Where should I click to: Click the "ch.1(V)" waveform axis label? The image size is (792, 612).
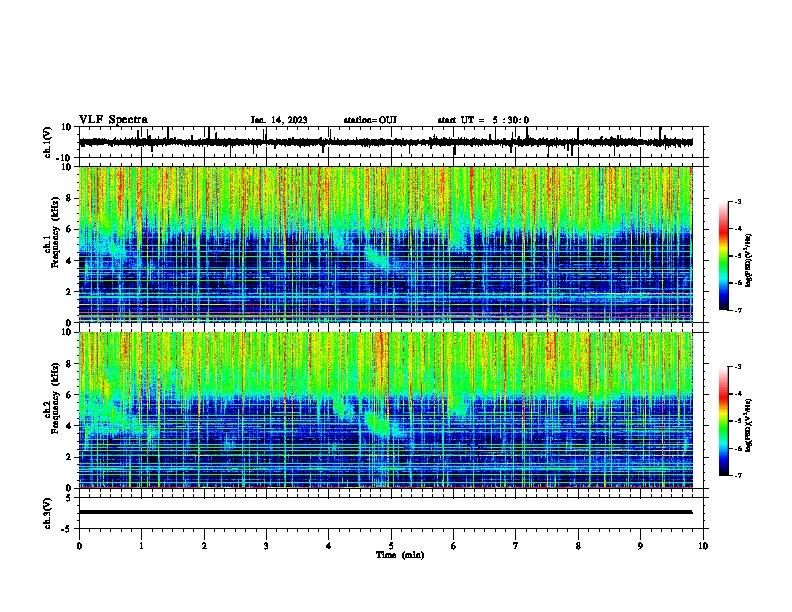(x=47, y=142)
